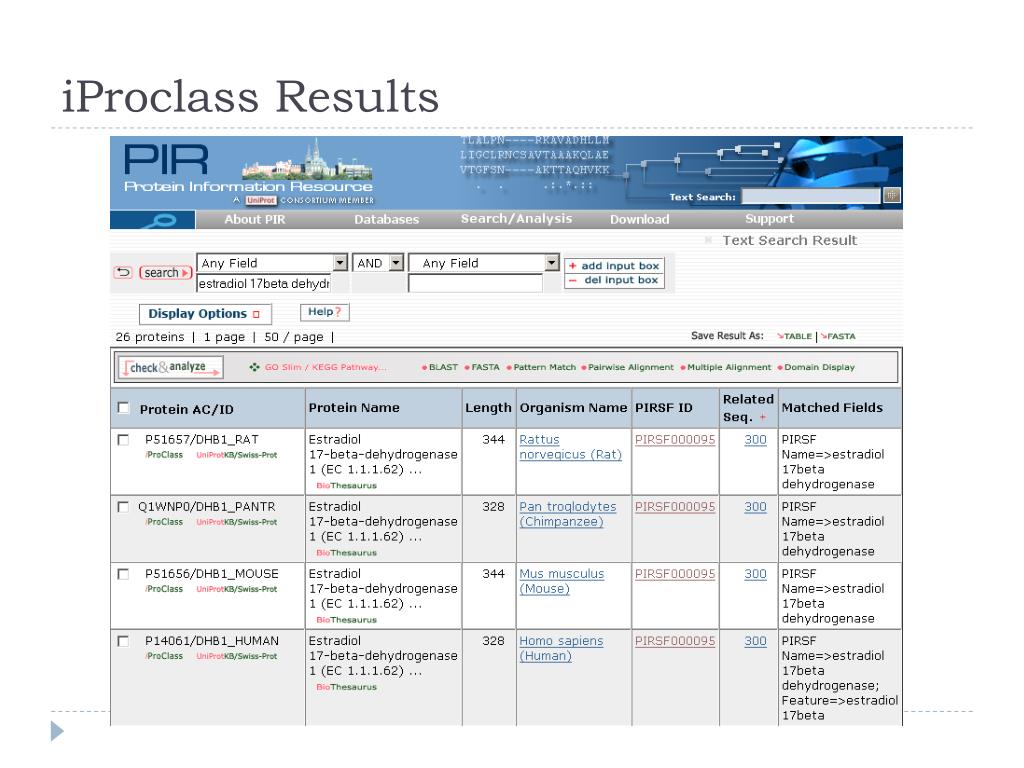Click the GO Slim / KEGG Pathway icon
Viewport: 1024px width, 768px height.
pyautogui.click(x=254, y=367)
